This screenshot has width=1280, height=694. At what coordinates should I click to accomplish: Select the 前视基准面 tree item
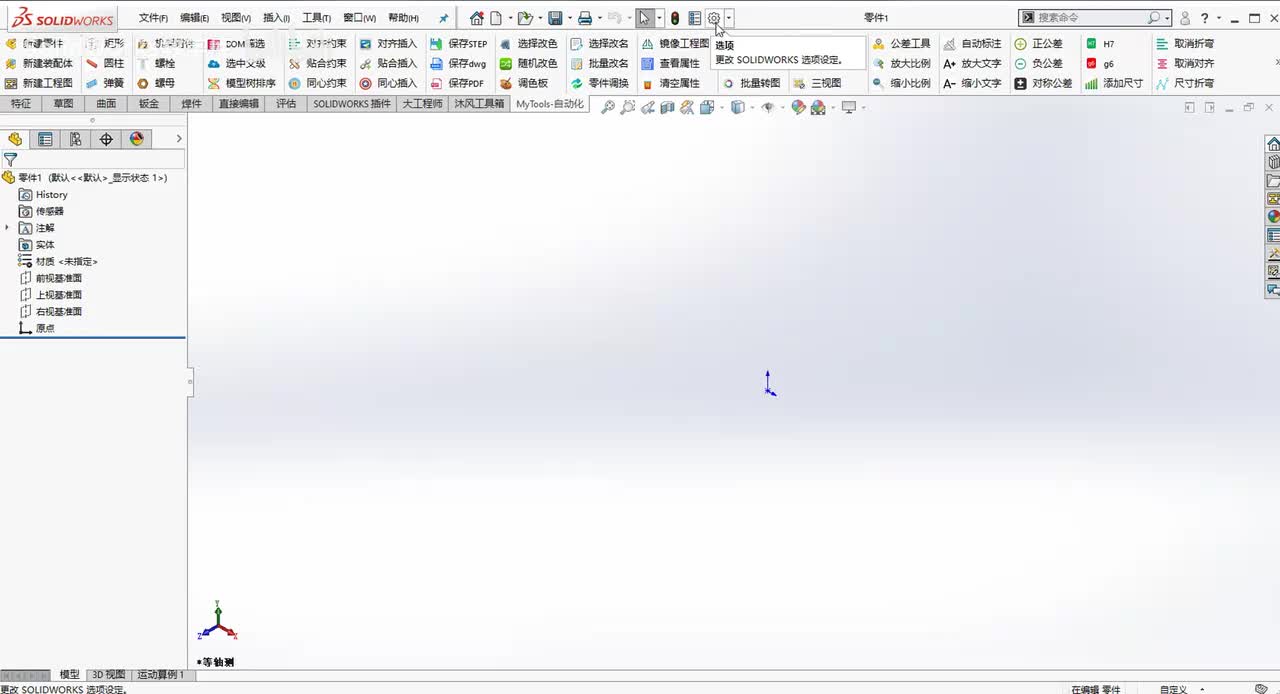click(51, 278)
